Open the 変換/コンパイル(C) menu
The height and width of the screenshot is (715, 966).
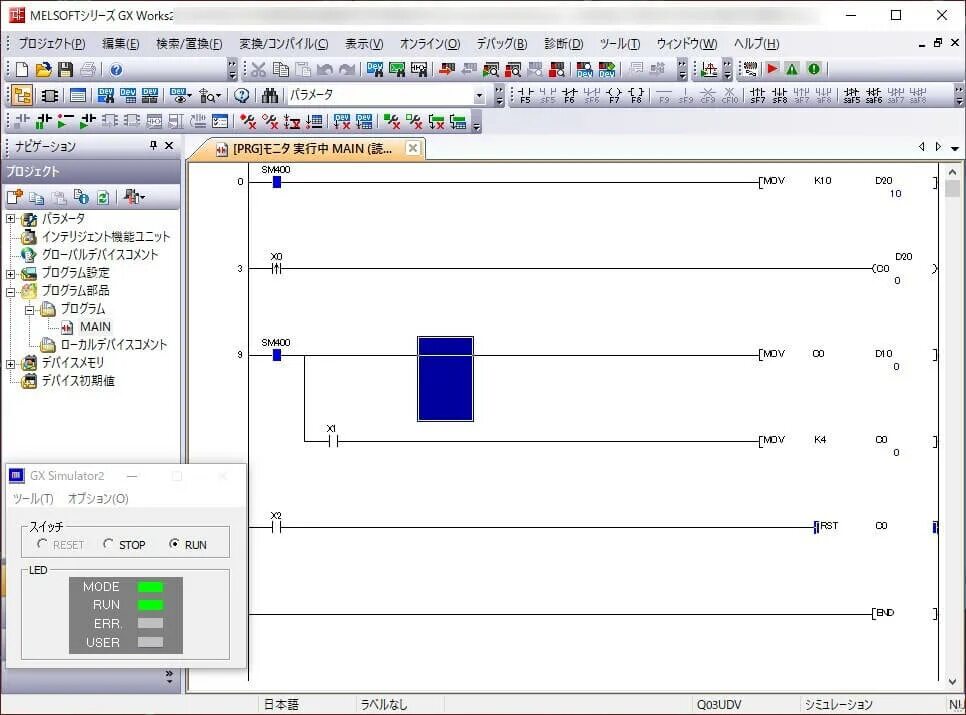(x=283, y=44)
